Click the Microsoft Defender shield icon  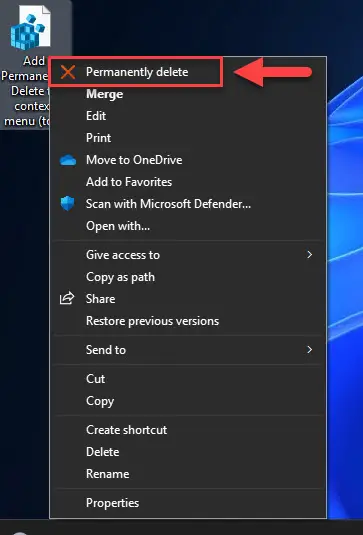point(68,204)
